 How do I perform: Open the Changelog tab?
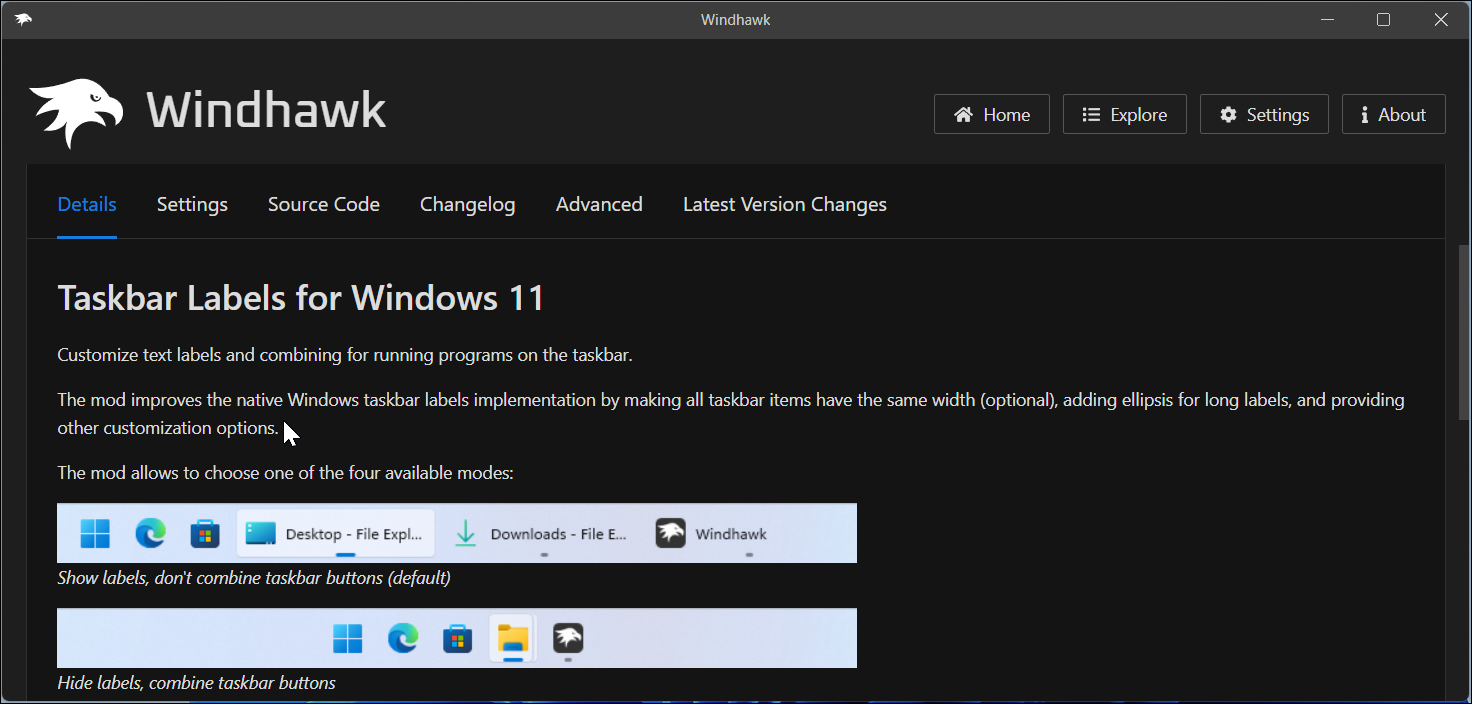(467, 204)
